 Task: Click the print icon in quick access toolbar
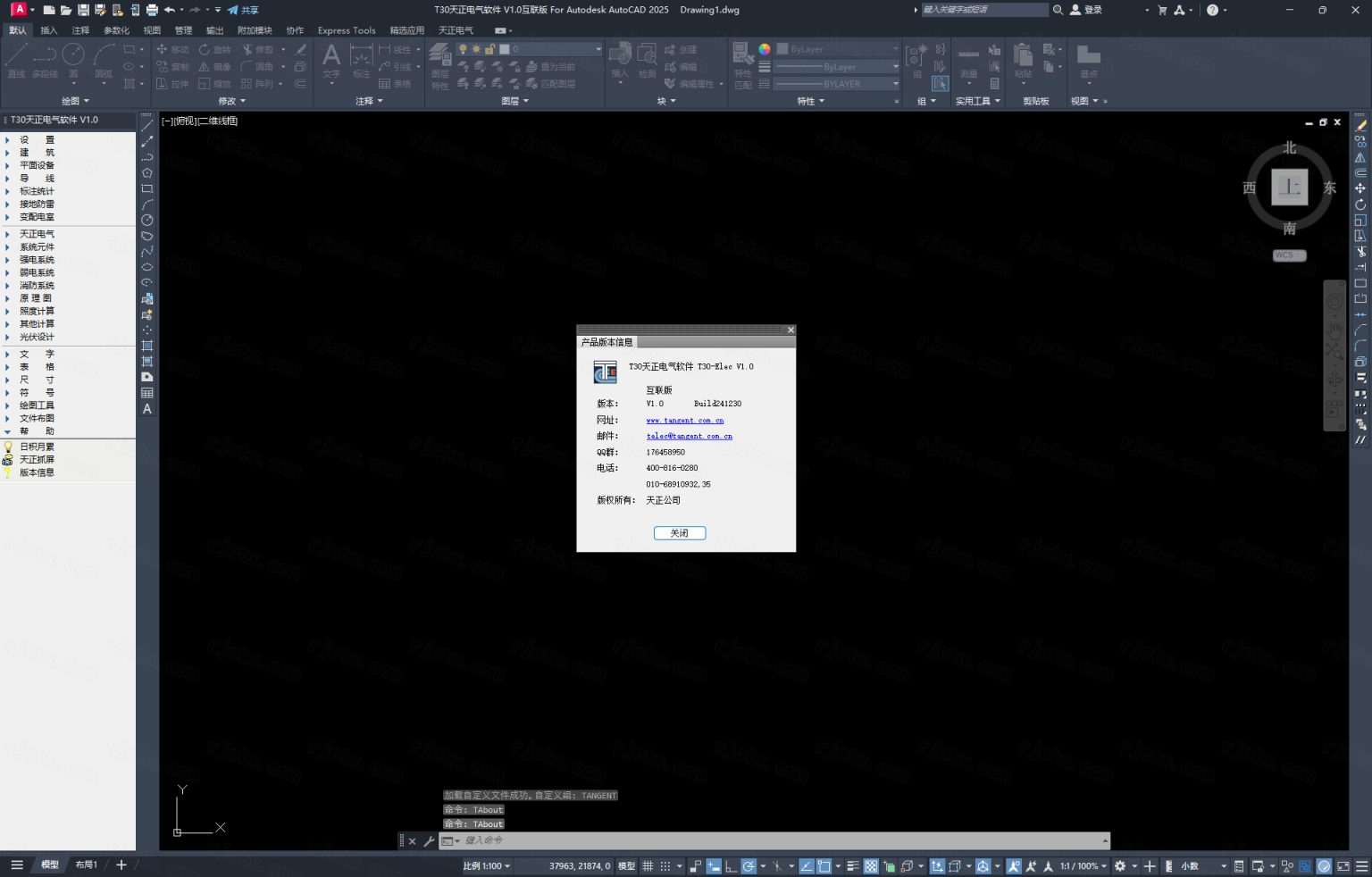tap(152, 10)
